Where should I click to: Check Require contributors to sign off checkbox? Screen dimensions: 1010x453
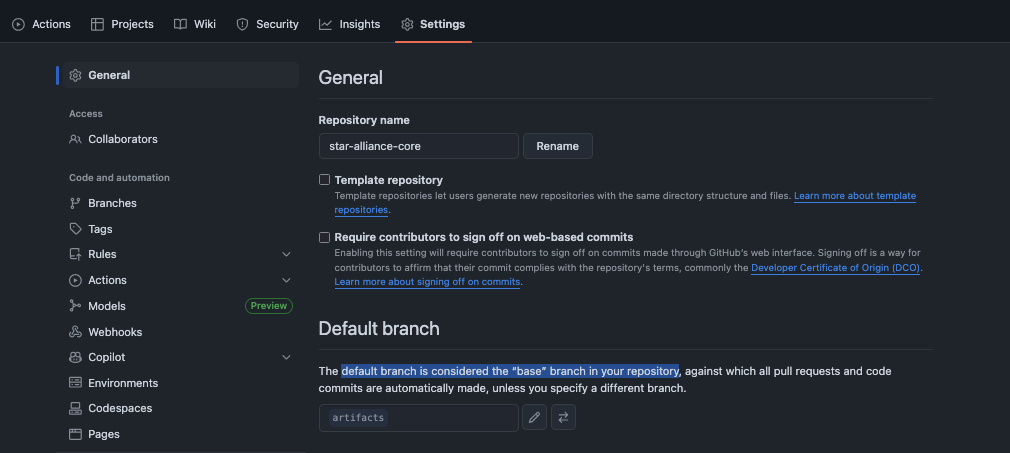(324, 237)
